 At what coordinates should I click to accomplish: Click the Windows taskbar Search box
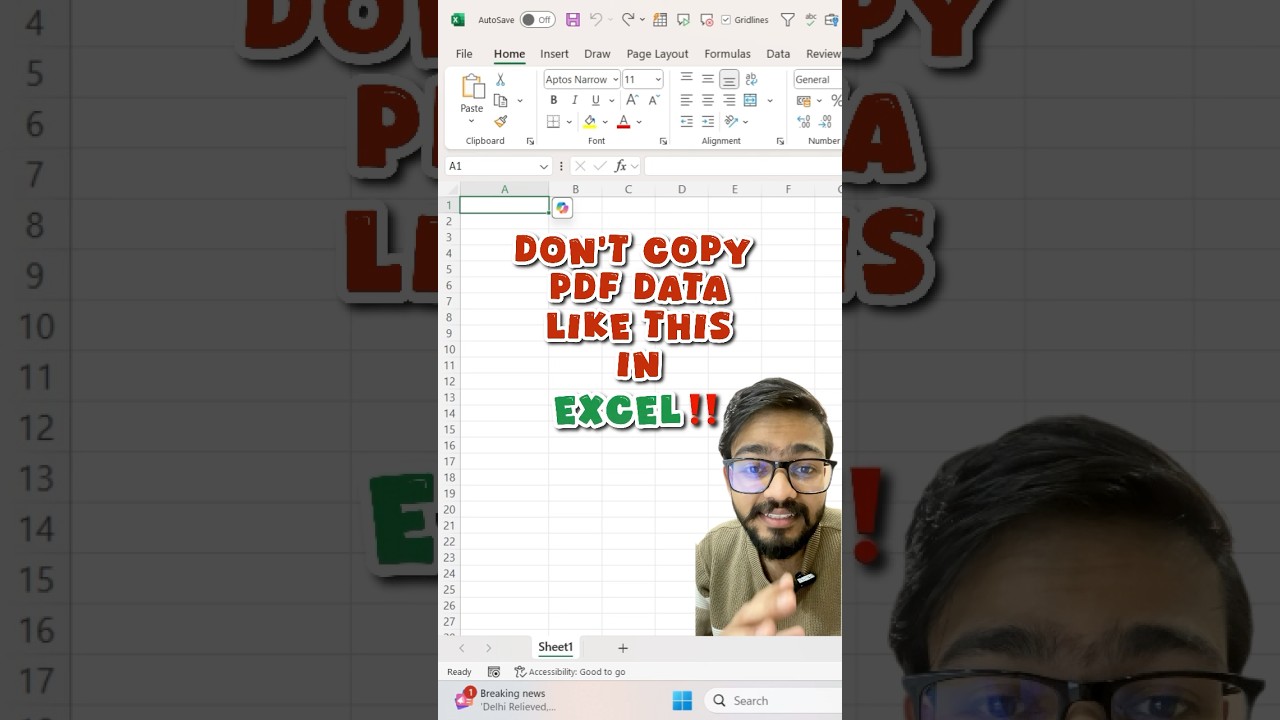click(x=773, y=701)
